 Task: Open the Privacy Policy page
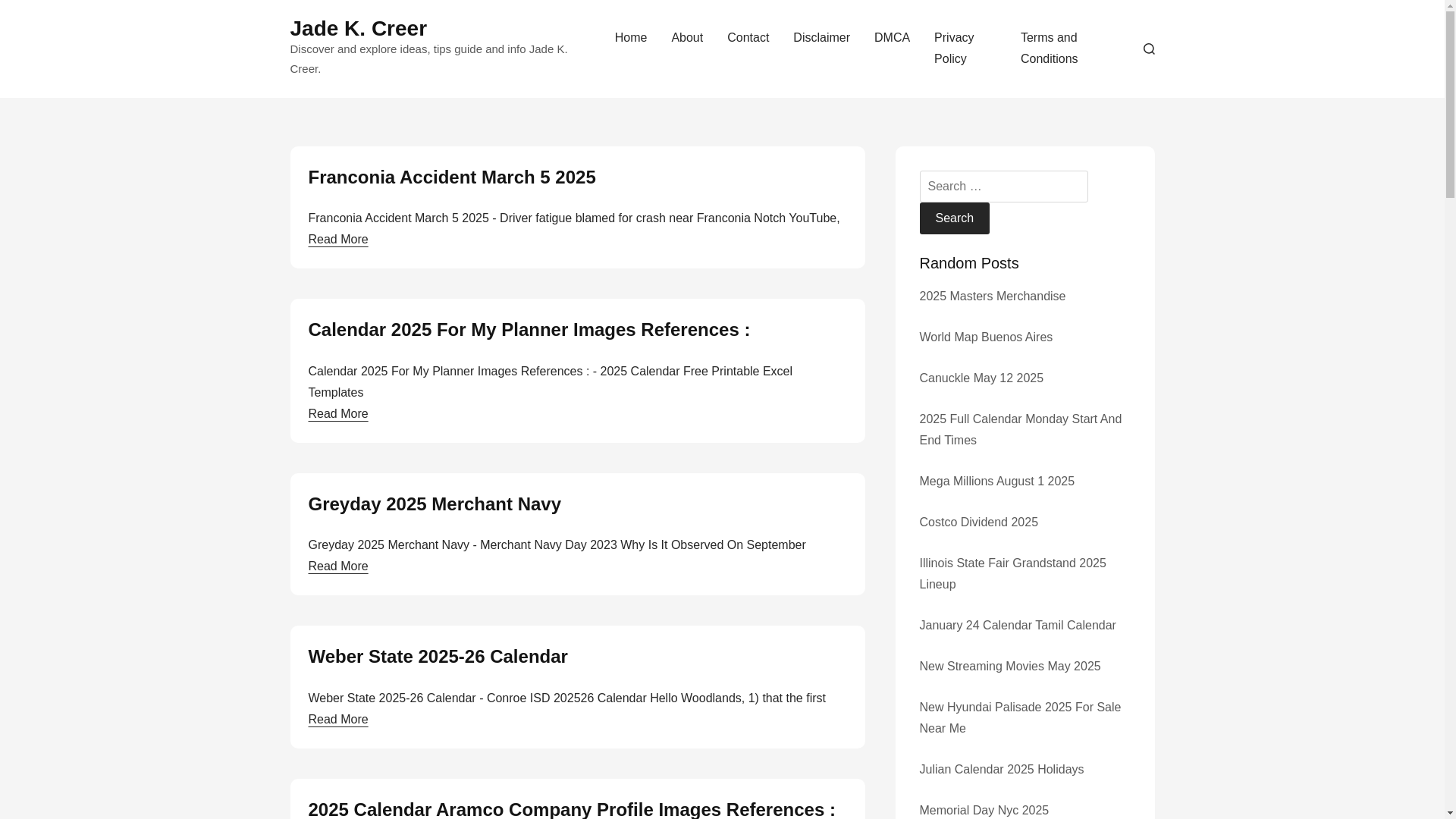point(954,49)
